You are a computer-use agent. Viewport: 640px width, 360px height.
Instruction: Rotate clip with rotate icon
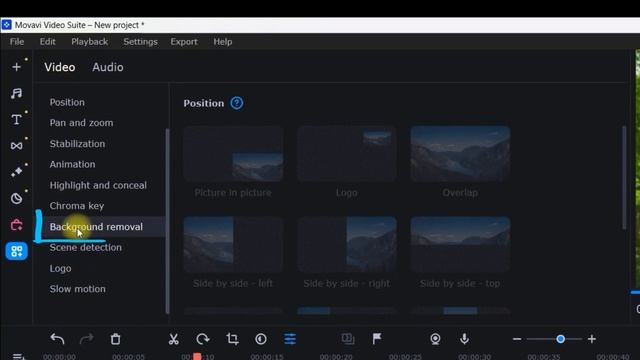click(203, 339)
